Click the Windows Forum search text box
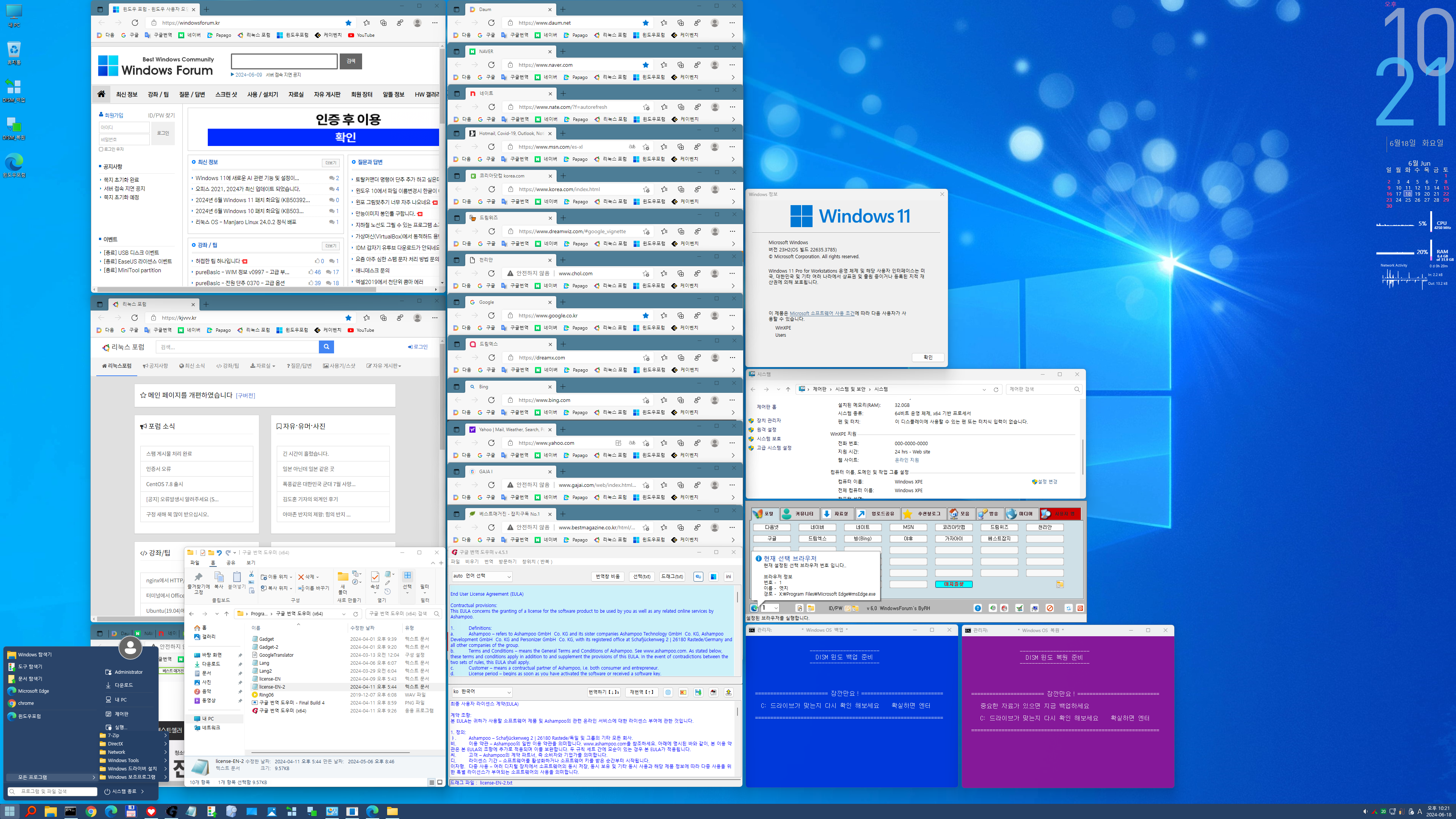This screenshot has width=1456, height=819. (284, 61)
